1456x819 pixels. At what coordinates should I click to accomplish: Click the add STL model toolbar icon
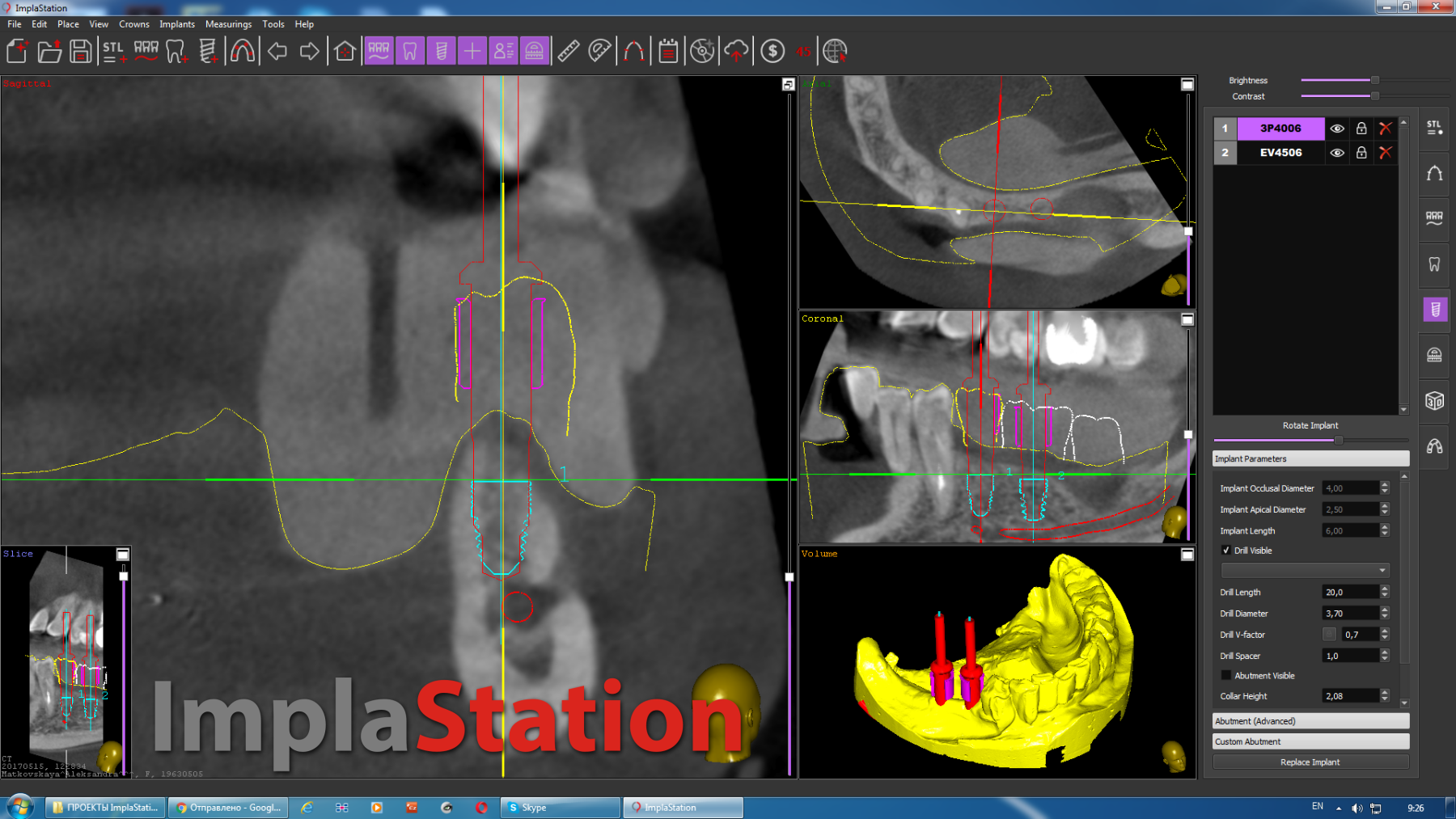click(x=113, y=51)
